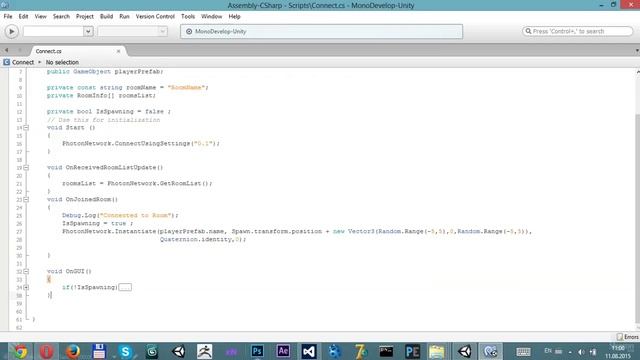Collapse the OnGUI() fold marker
Viewport: 640px width, 360px height.
coord(26,271)
